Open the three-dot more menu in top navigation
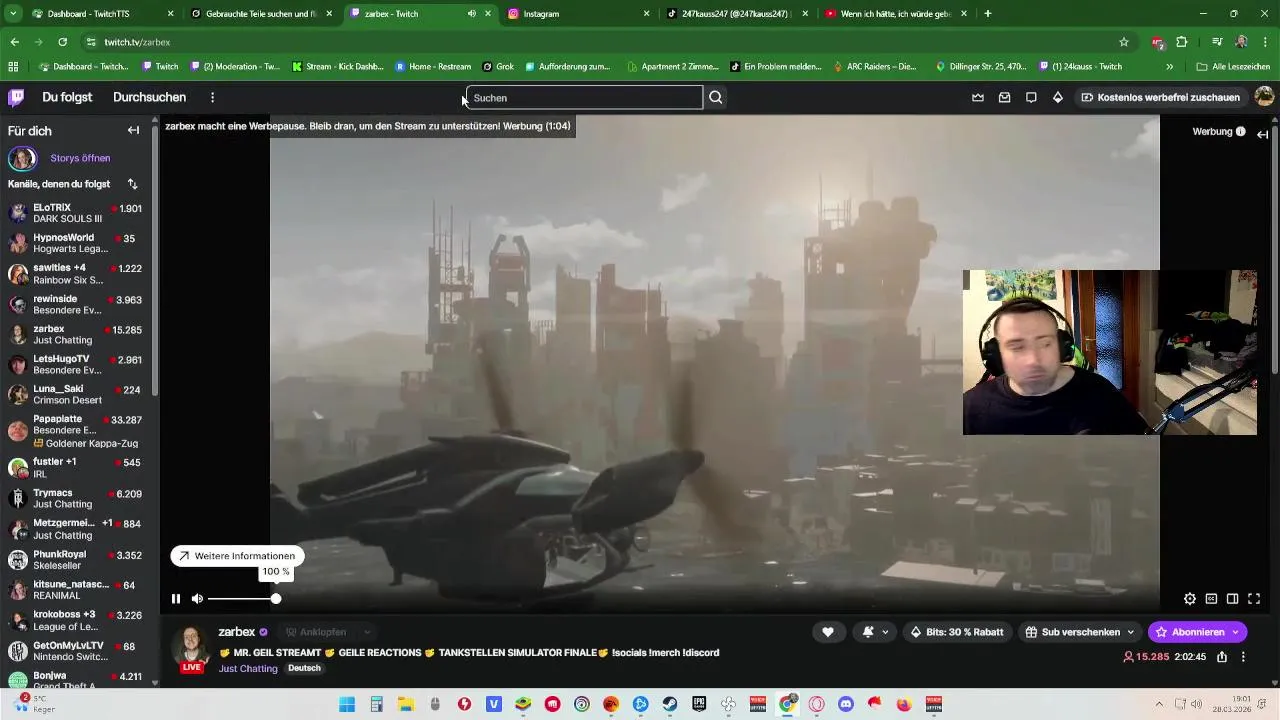This screenshot has height=720, width=1280. coord(212,97)
